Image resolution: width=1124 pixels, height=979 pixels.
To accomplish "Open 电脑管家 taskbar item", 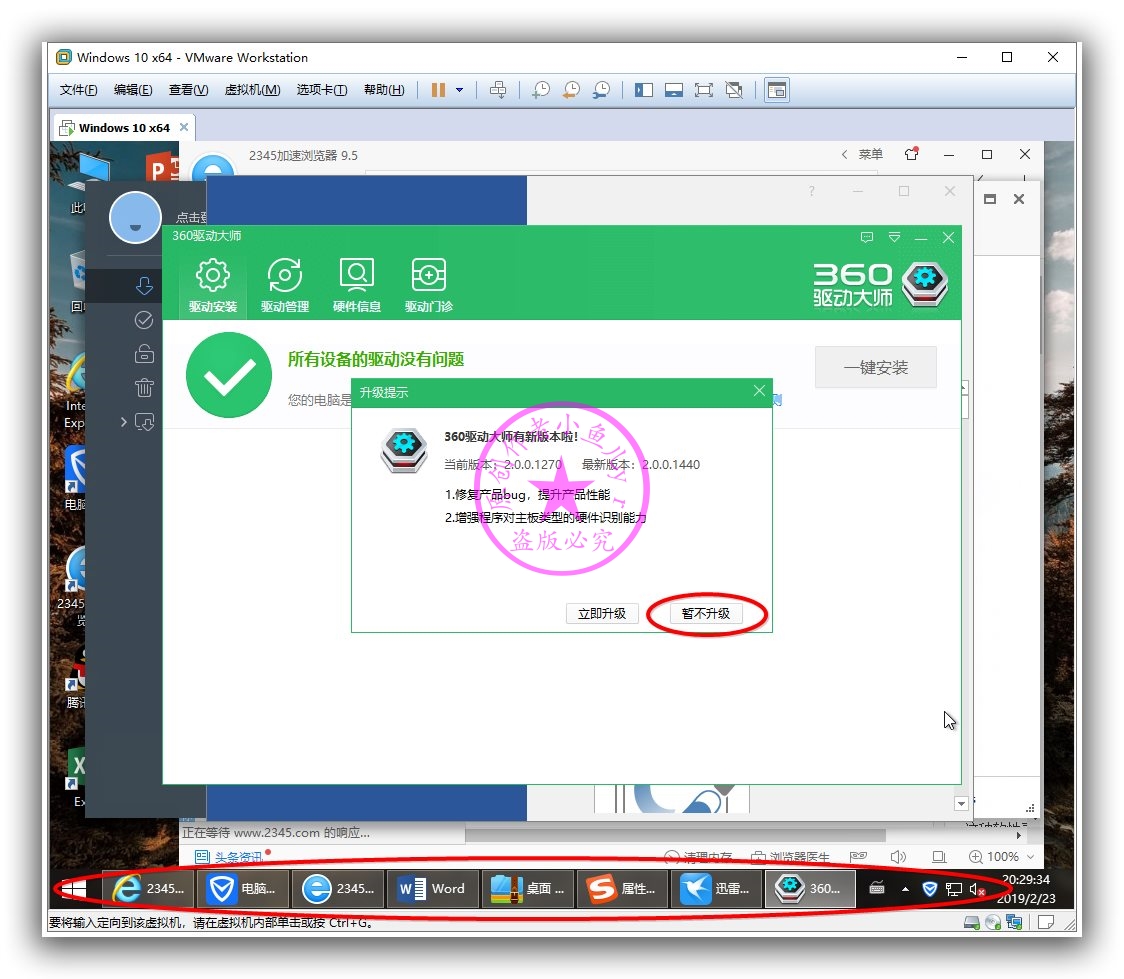I will pos(242,889).
